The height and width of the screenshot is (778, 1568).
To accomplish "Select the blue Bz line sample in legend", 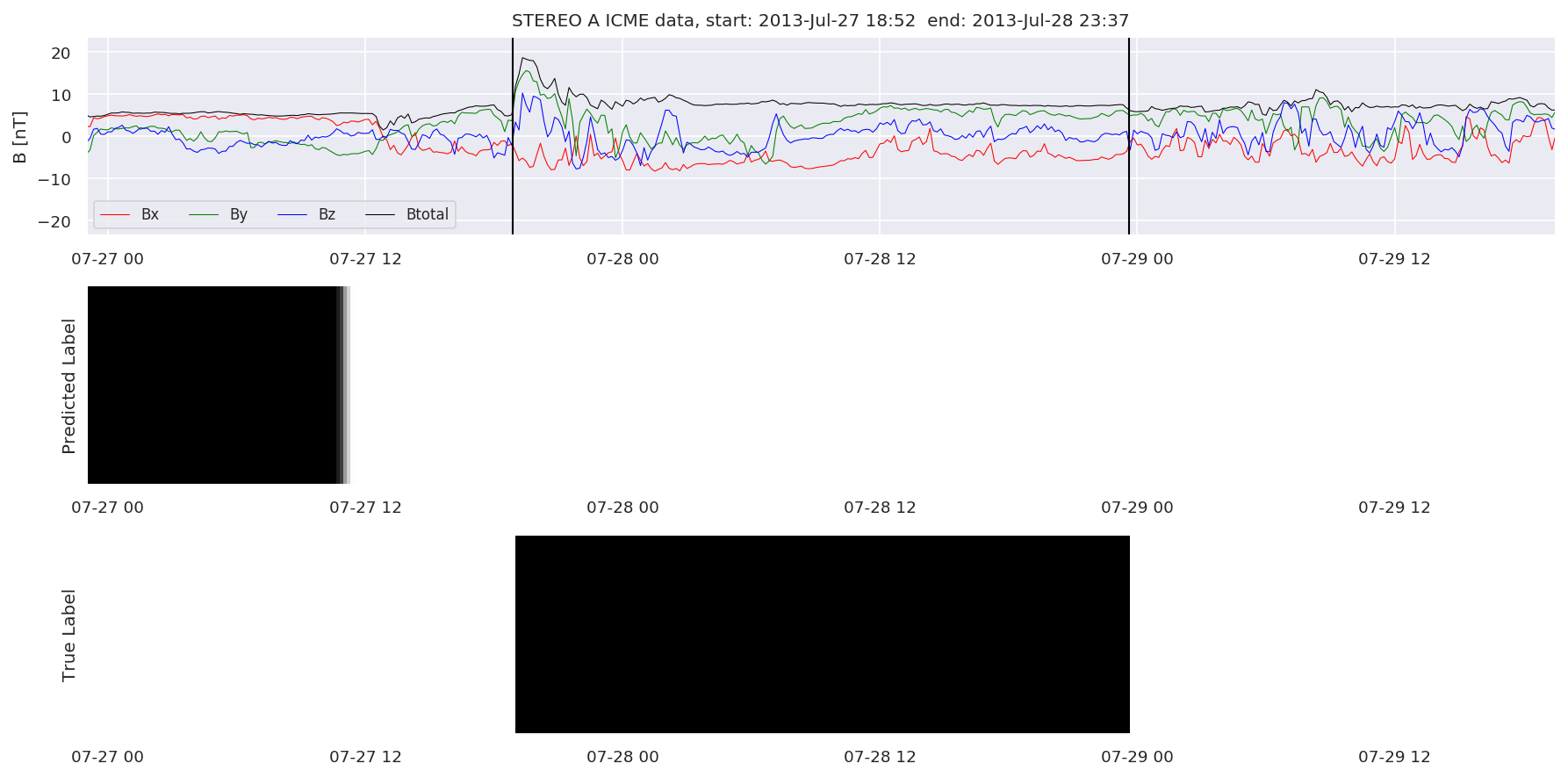I will [292, 214].
